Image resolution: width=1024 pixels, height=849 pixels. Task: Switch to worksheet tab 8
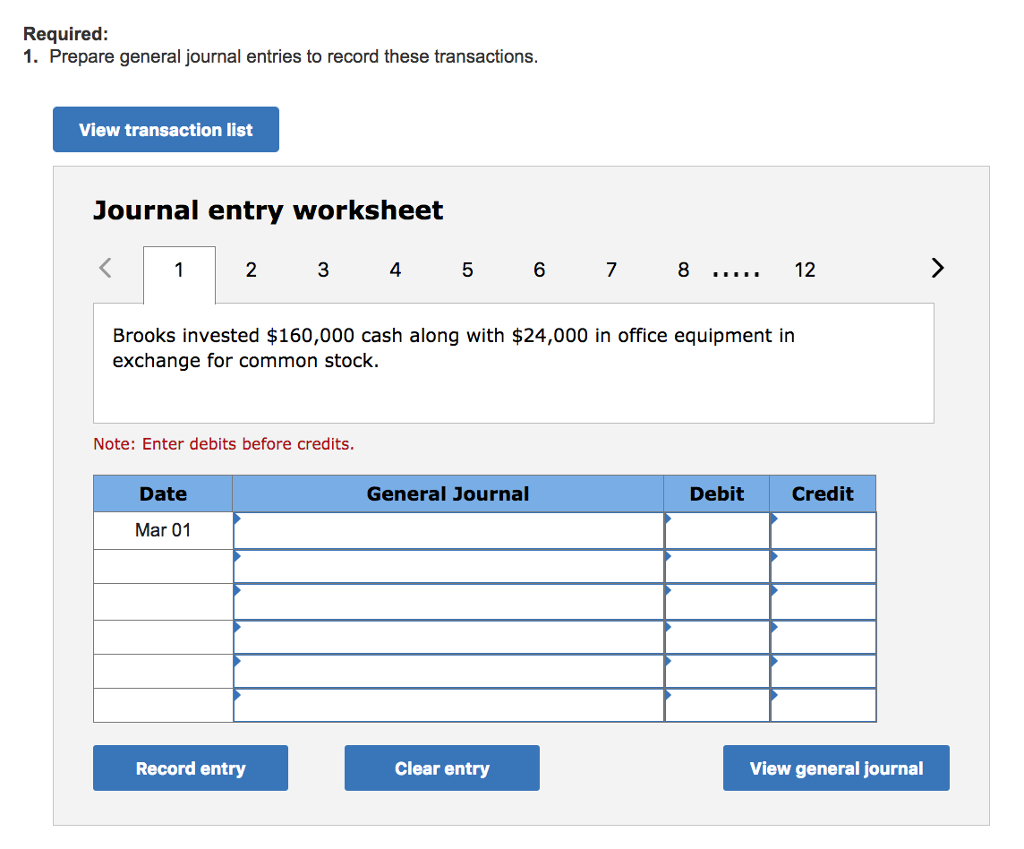(x=683, y=270)
